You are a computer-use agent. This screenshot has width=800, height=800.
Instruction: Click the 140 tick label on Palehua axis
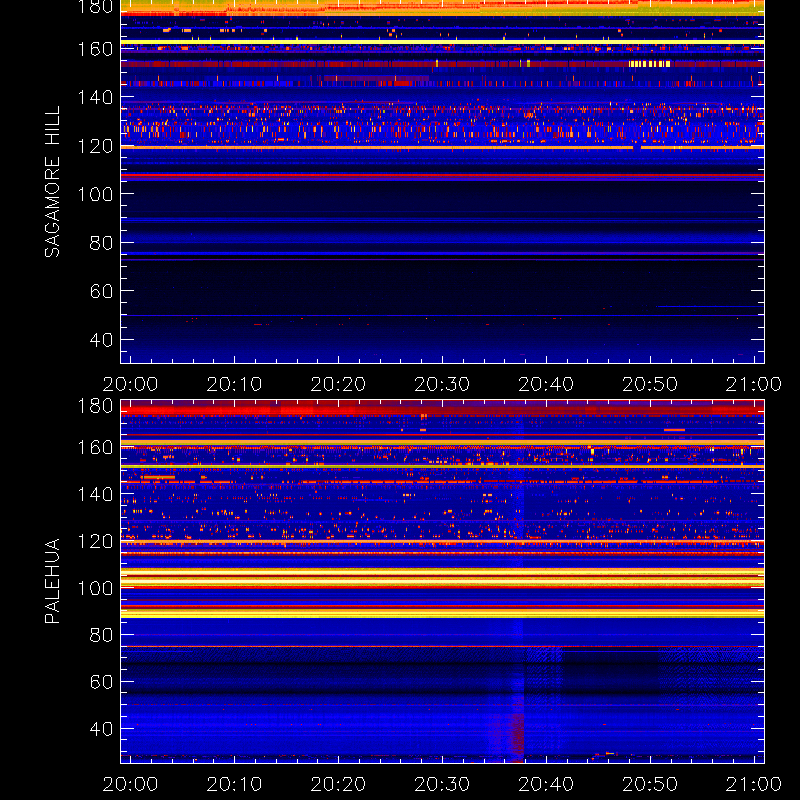coord(95,494)
